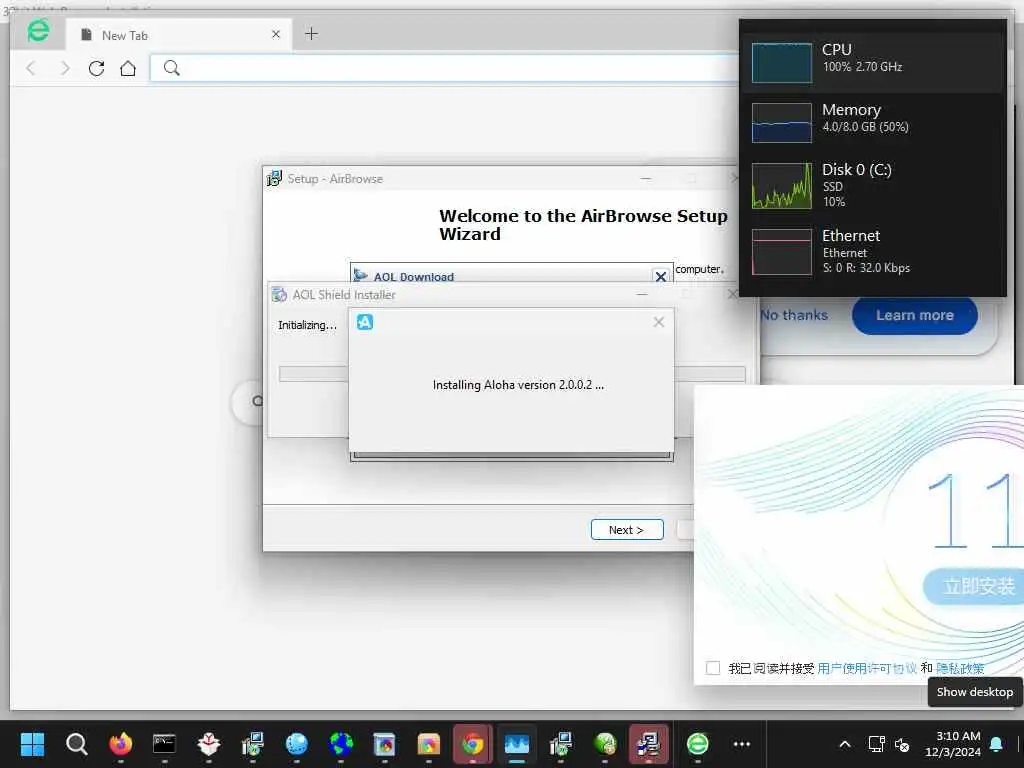Image resolution: width=1024 pixels, height=768 pixels.
Task: Go back using the browser back arrow
Action: pos(31,68)
